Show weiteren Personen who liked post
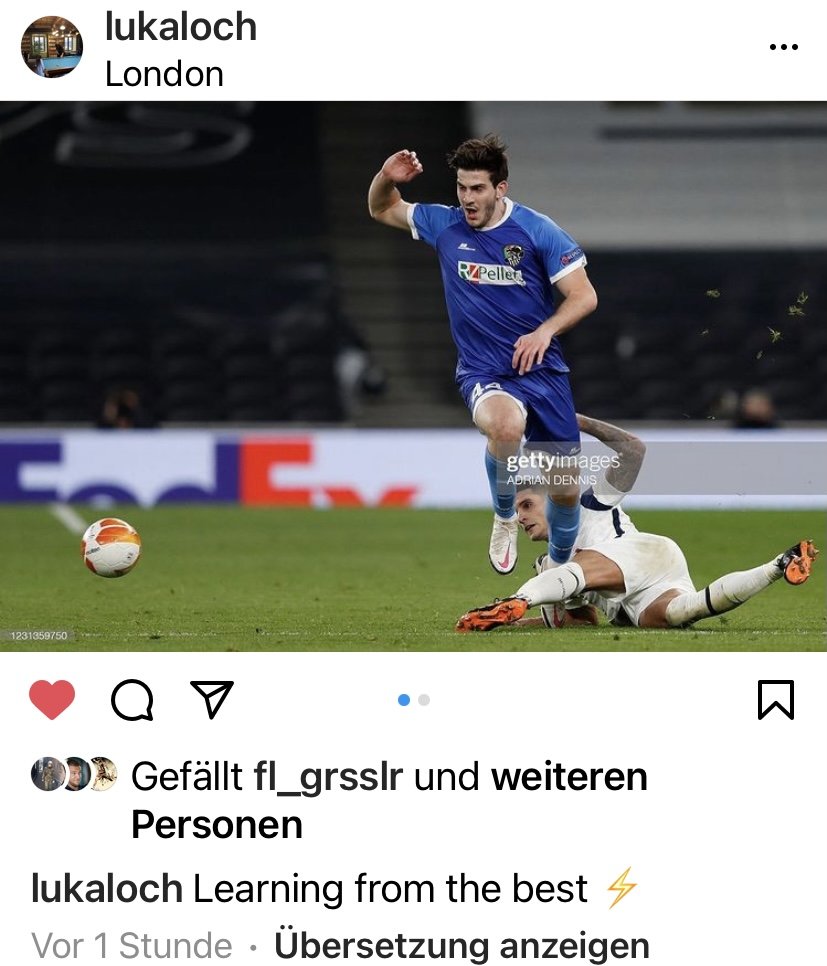This screenshot has height=966, width=827. pos(389,800)
